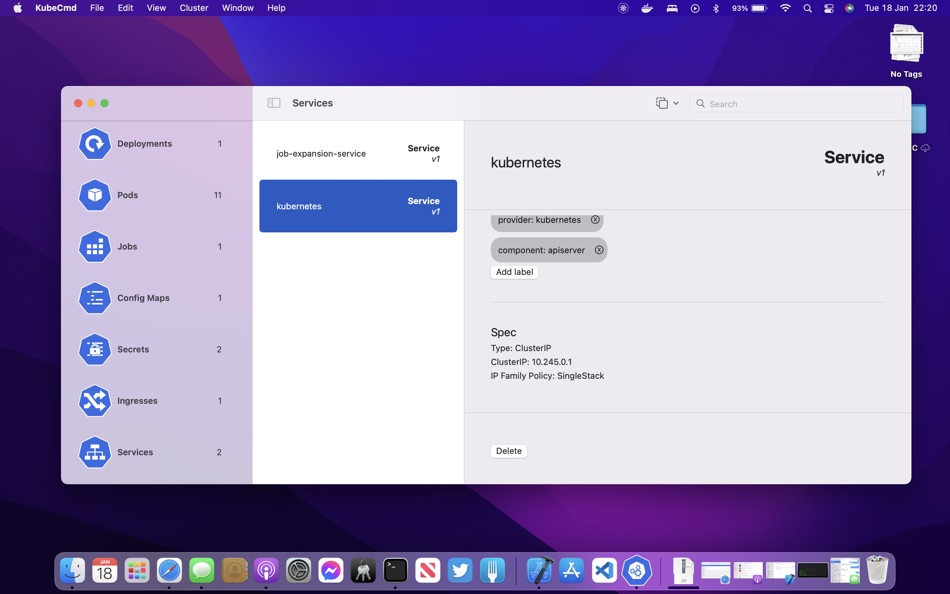Click the Bluetooth menu bar icon
The width and height of the screenshot is (950, 594).
tap(716, 8)
